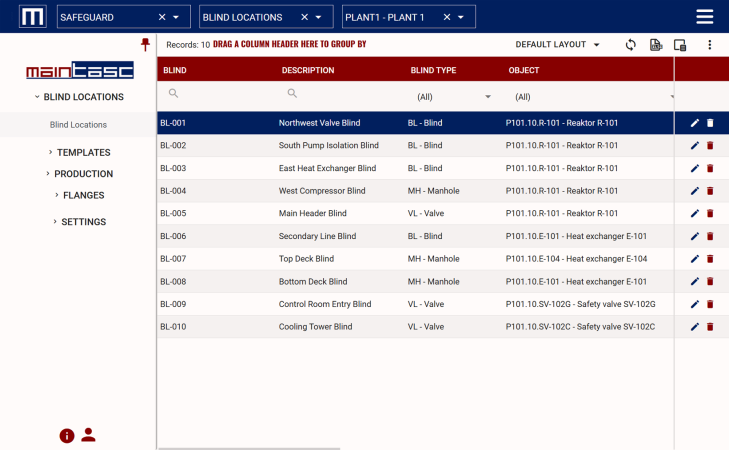
Task: Click the info icon at bottom left
Action: pyautogui.click(x=67, y=435)
